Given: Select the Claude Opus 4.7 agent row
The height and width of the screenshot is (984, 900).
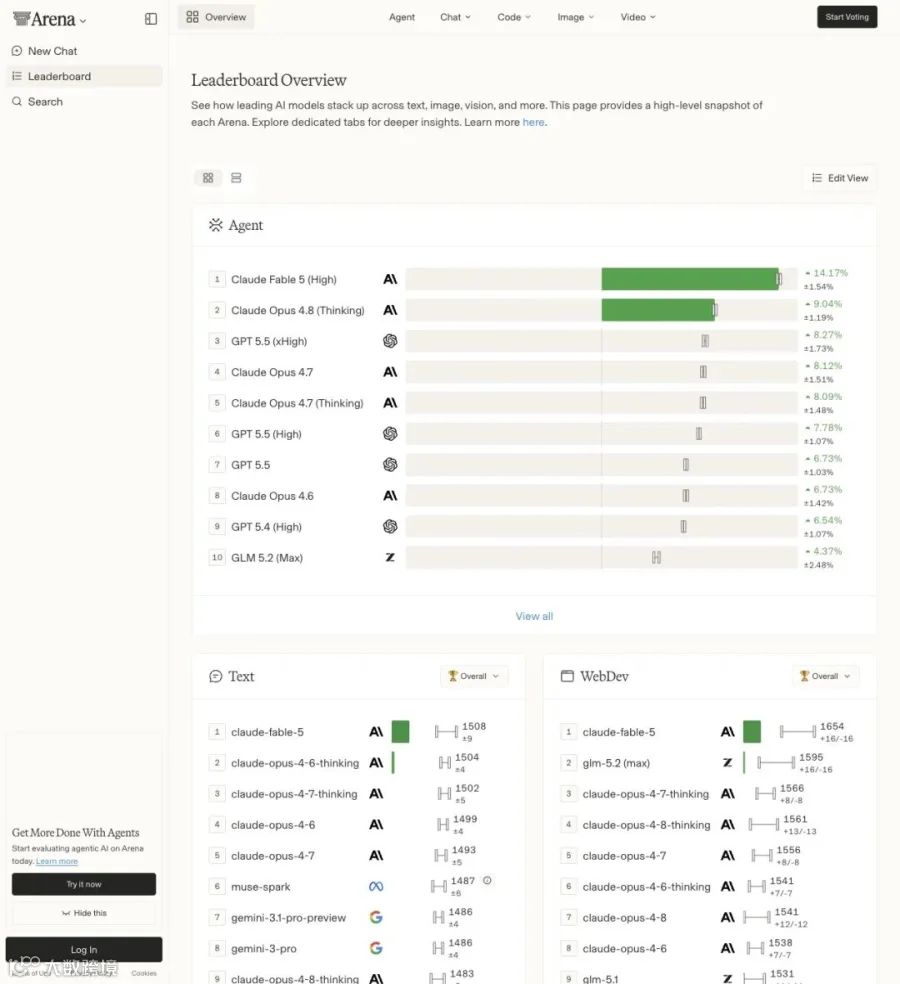Looking at the screenshot, I should click(533, 372).
